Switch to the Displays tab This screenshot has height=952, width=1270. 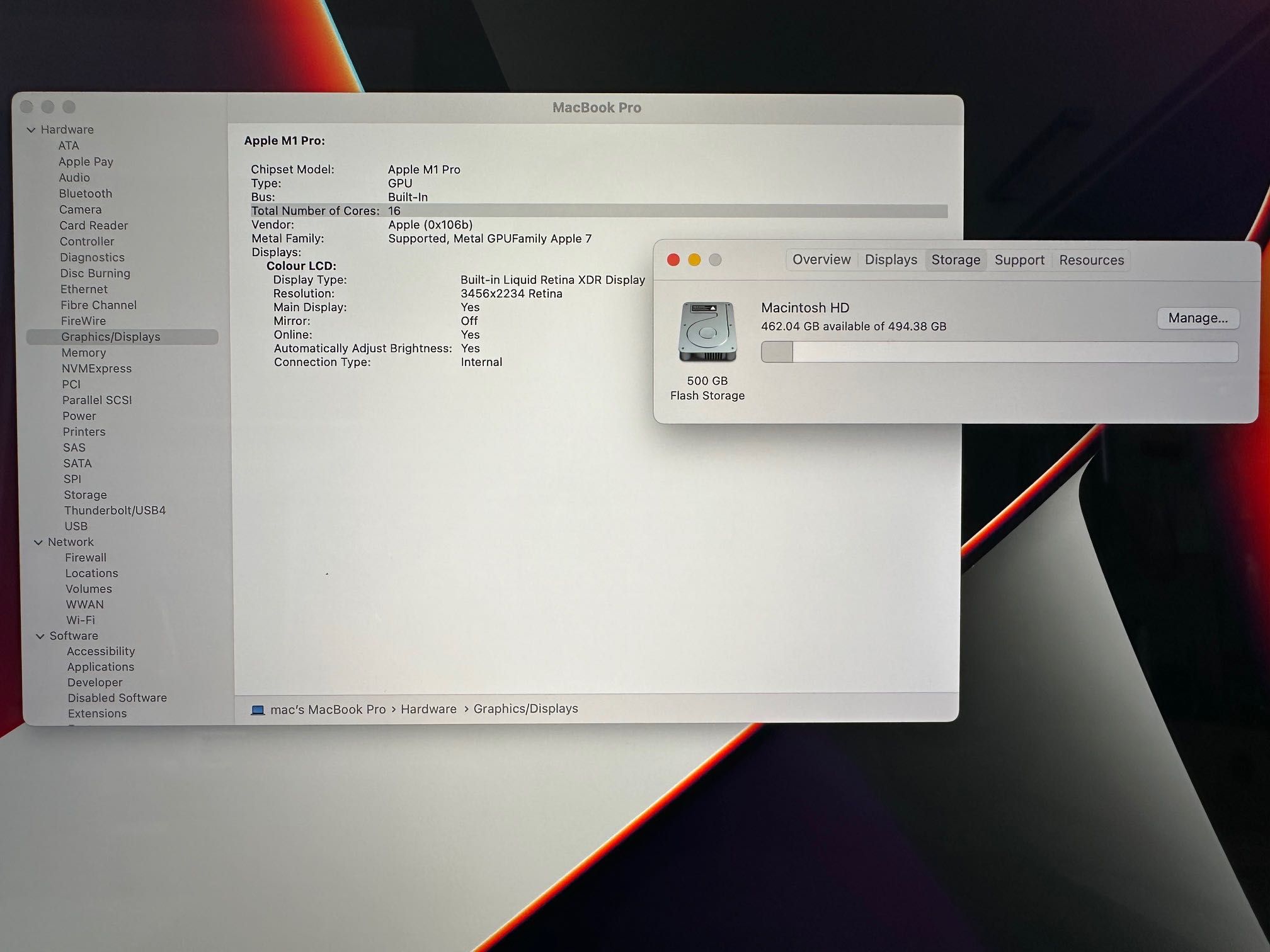pos(891,259)
